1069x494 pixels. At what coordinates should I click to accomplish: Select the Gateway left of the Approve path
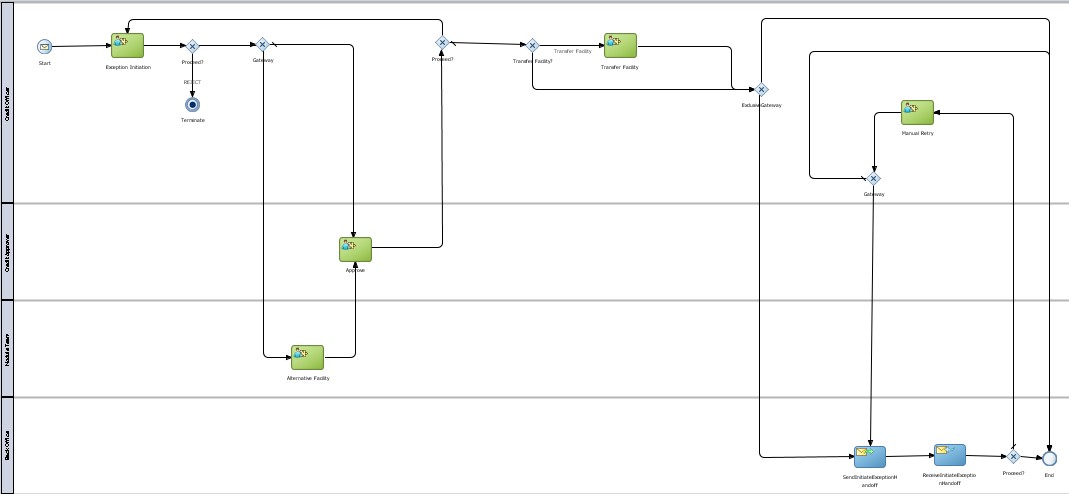(x=262, y=45)
